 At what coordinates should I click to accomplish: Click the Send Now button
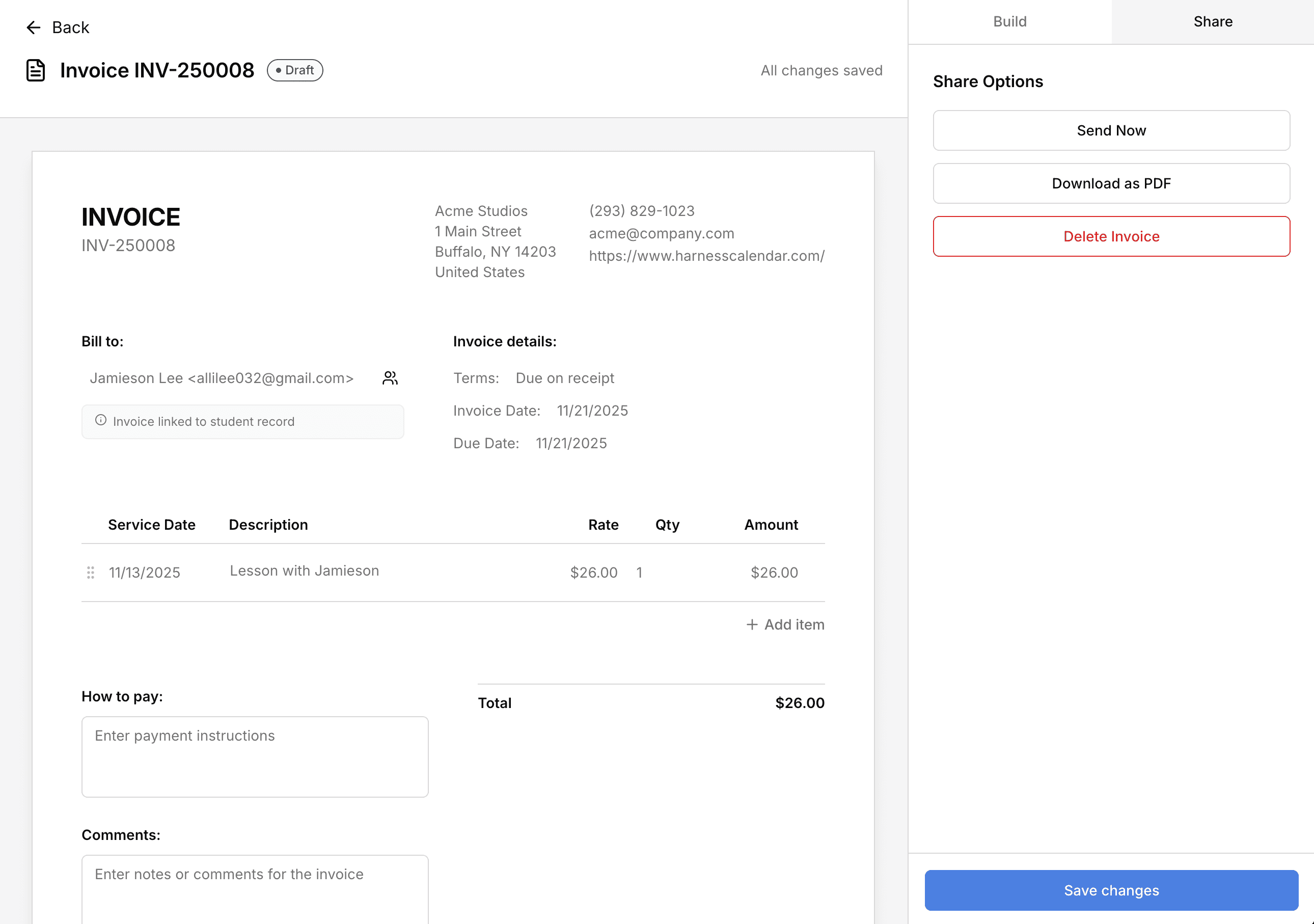tap(1111, 130)
